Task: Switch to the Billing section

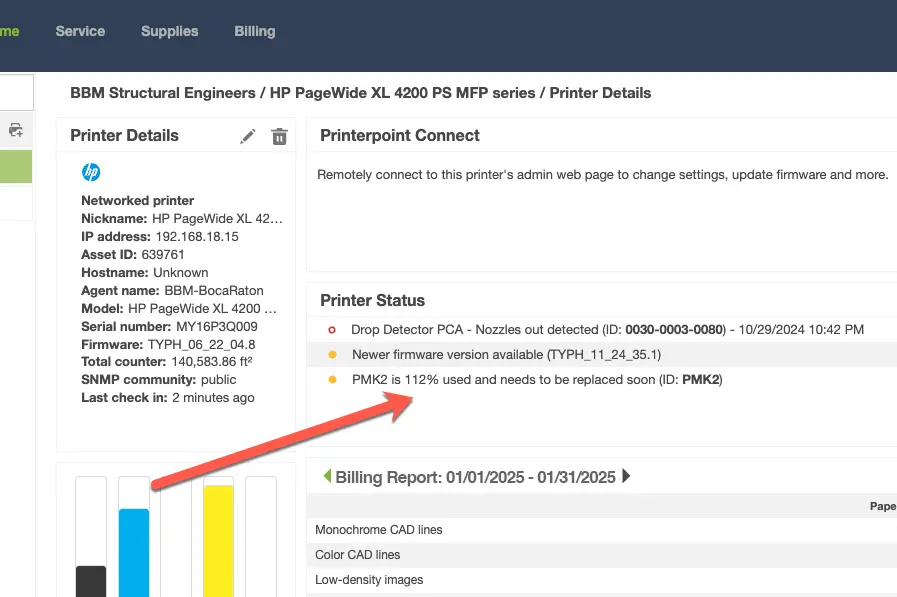Action: [254, 31]
